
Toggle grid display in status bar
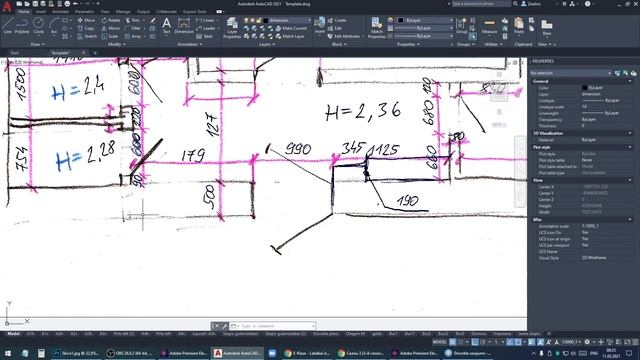(x=453, y=342)
